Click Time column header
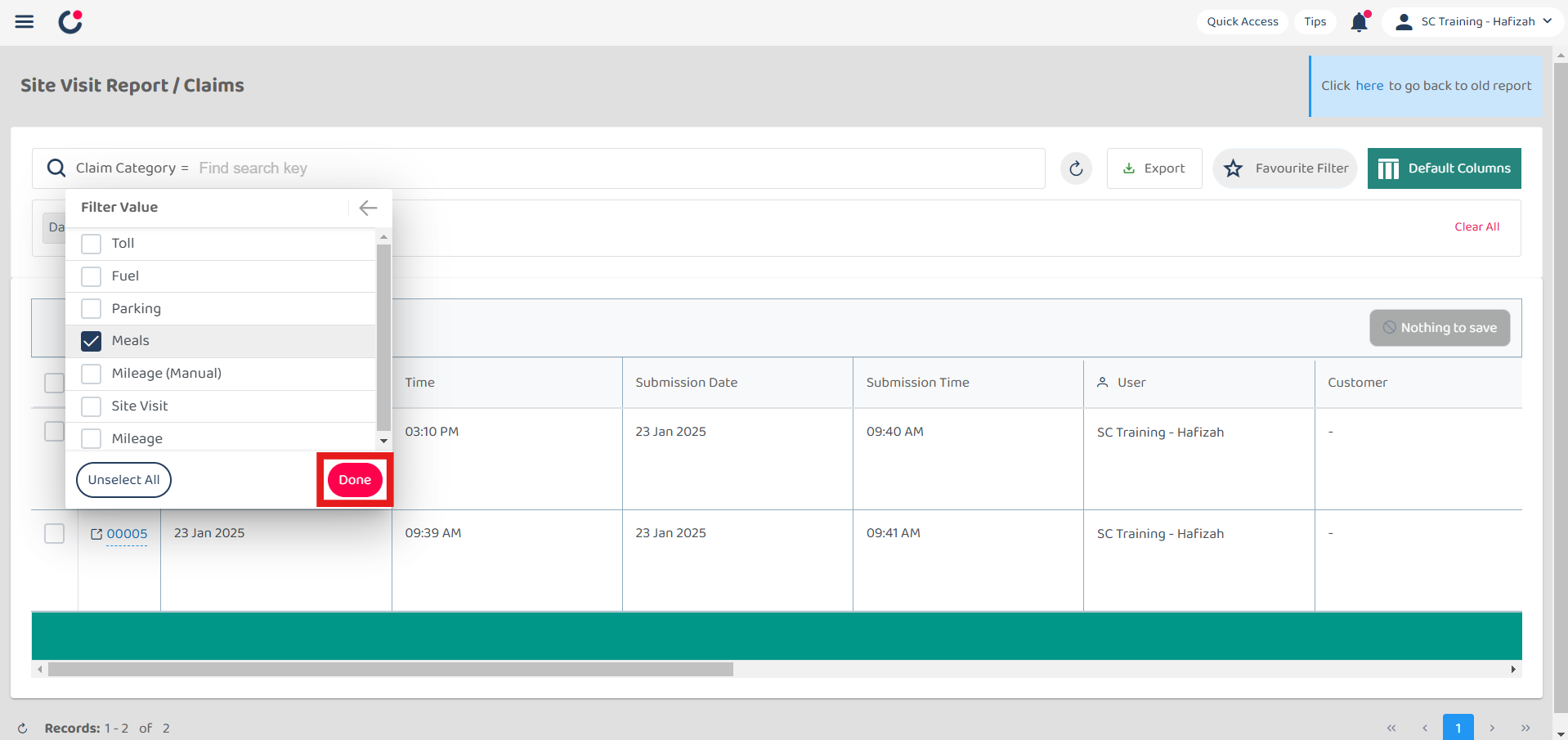Image resolution: width=1568 pixels, height=740 pixels. (507, 383)
